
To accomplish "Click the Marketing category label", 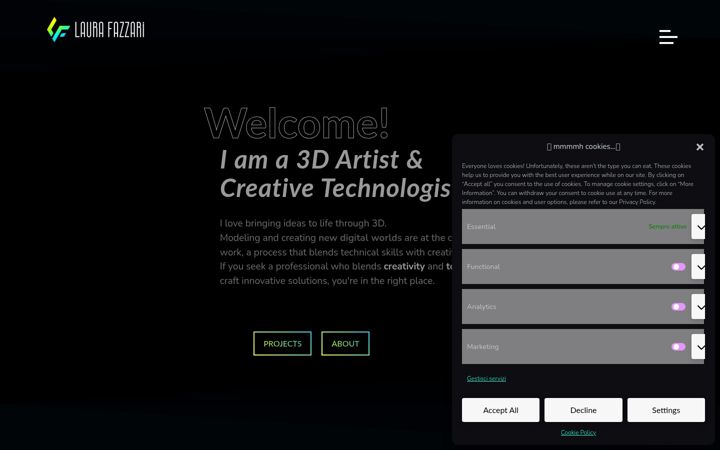I will [483, 347].
